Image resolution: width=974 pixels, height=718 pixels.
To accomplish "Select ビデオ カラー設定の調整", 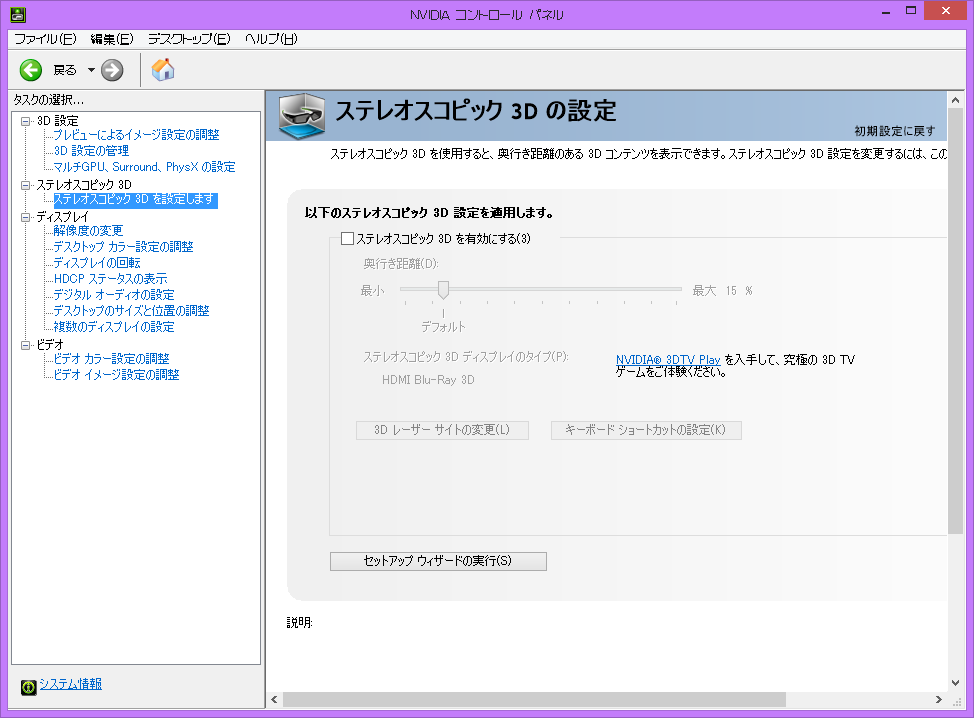I will [111, 359].
